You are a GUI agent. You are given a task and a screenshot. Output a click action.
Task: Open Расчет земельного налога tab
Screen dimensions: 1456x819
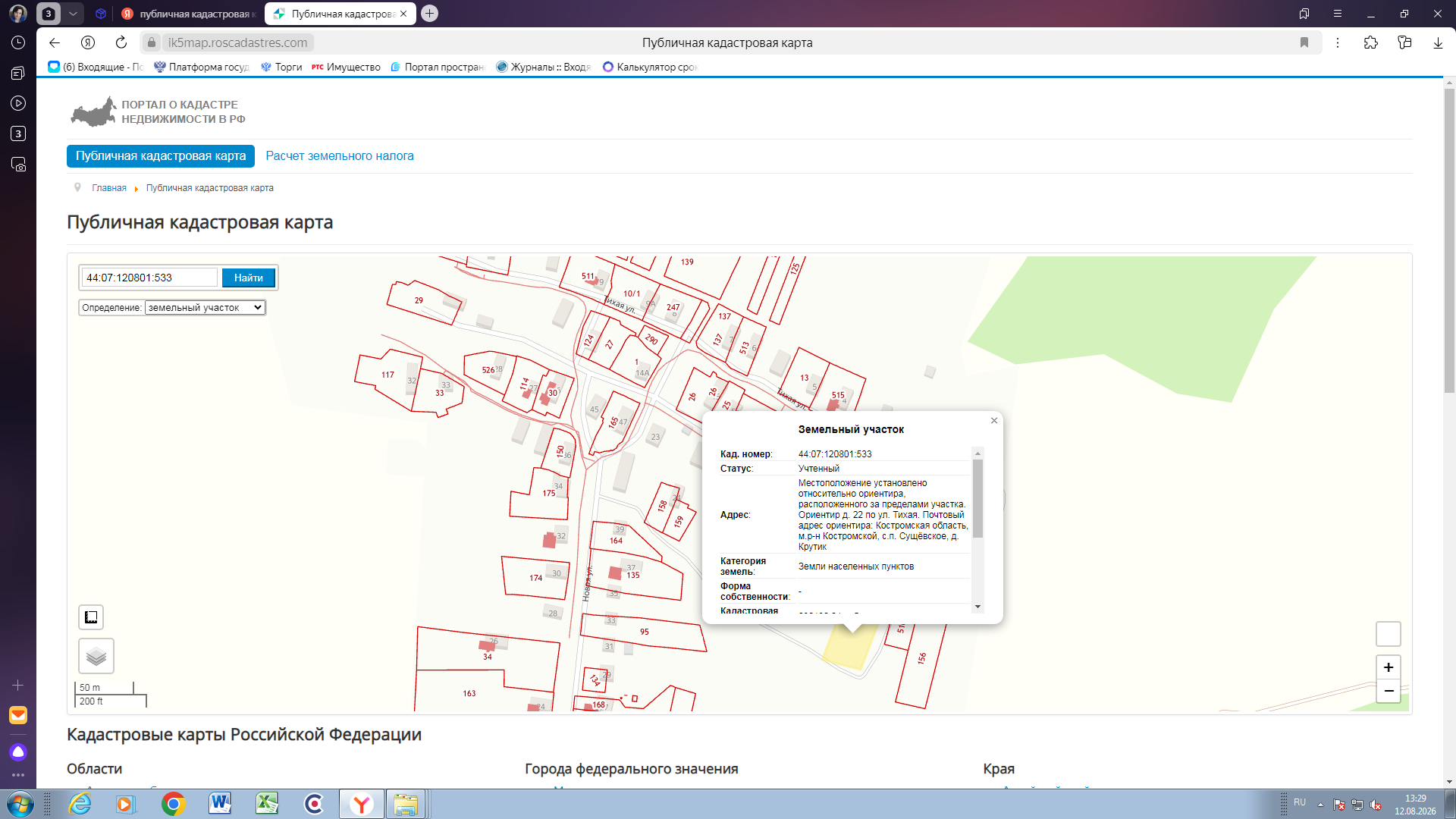tap(340, 156)
